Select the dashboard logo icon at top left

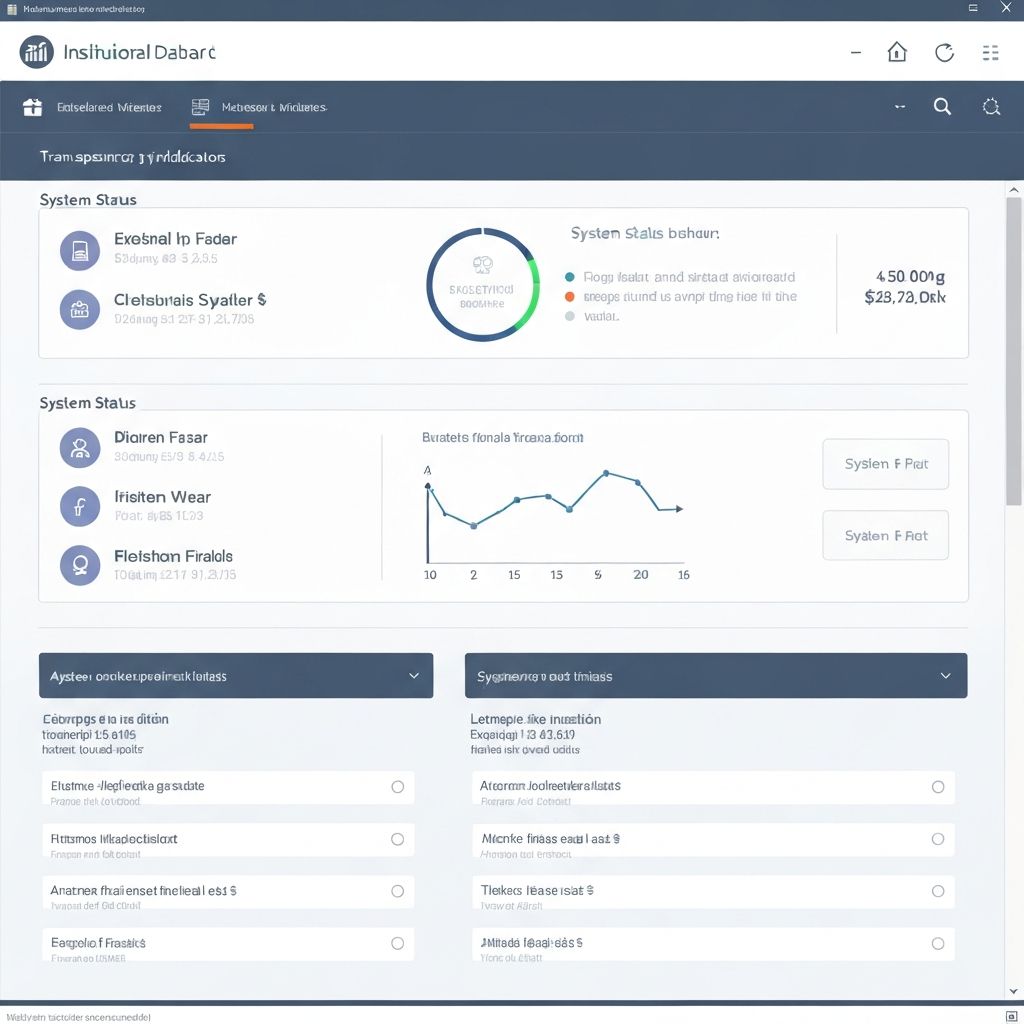click(36, 51)
